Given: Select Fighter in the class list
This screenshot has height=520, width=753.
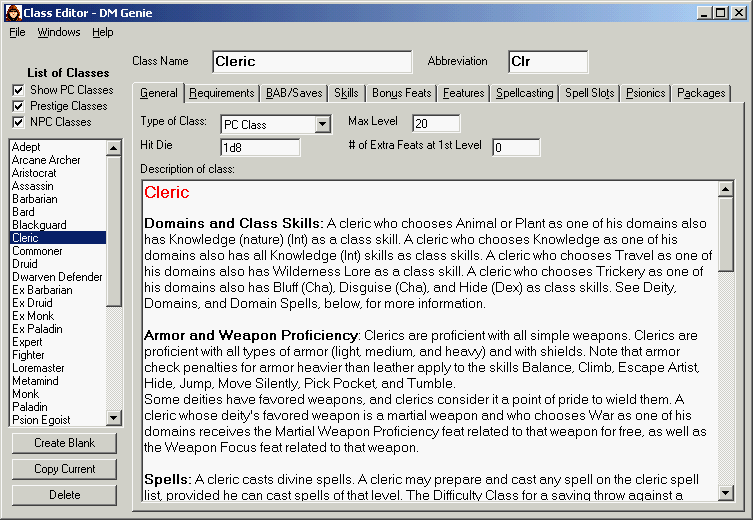Looking at the screenshot, I should click(x=58, y=354).
